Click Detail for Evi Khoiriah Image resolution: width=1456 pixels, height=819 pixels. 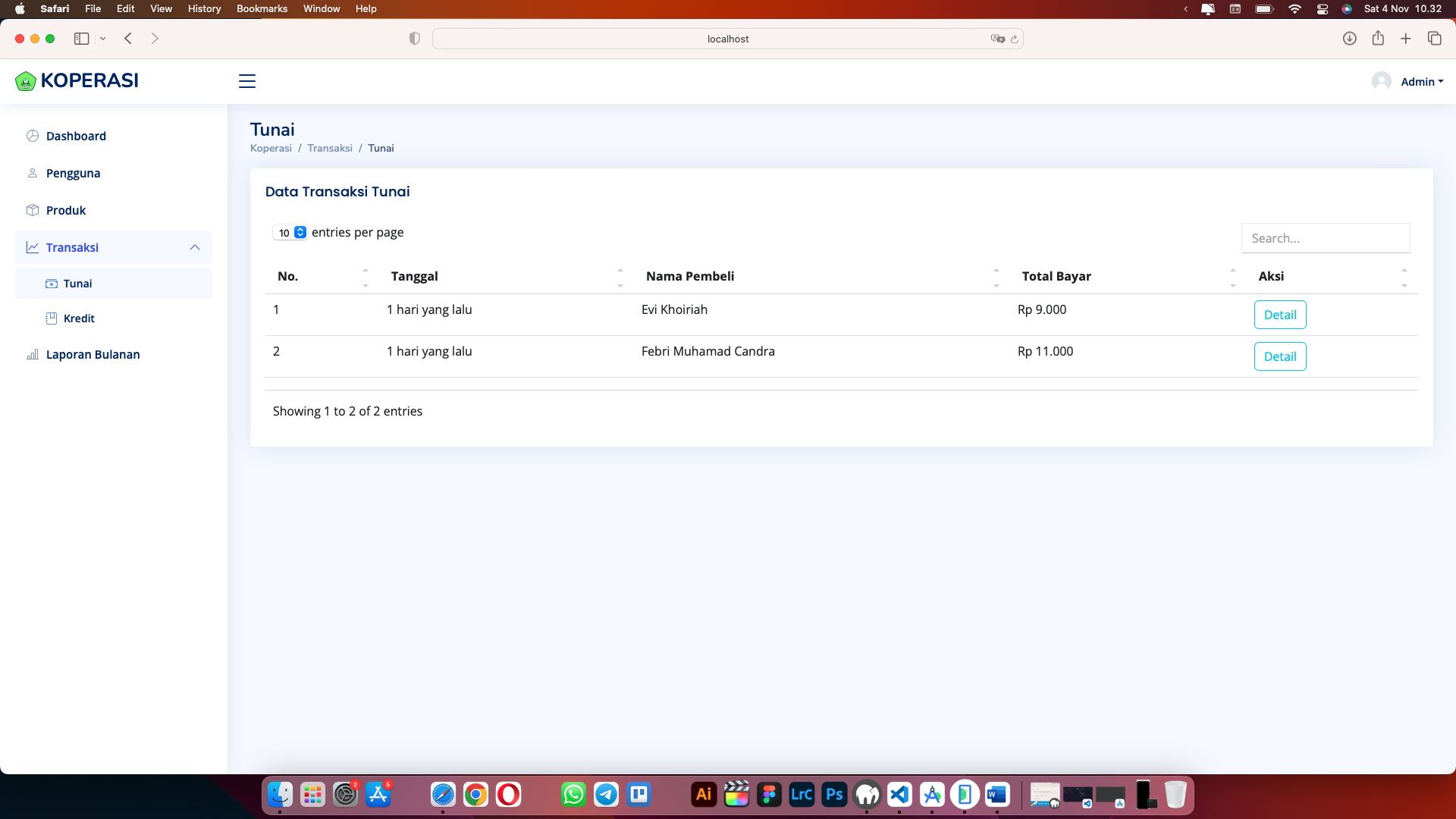tap(1279, 315)
